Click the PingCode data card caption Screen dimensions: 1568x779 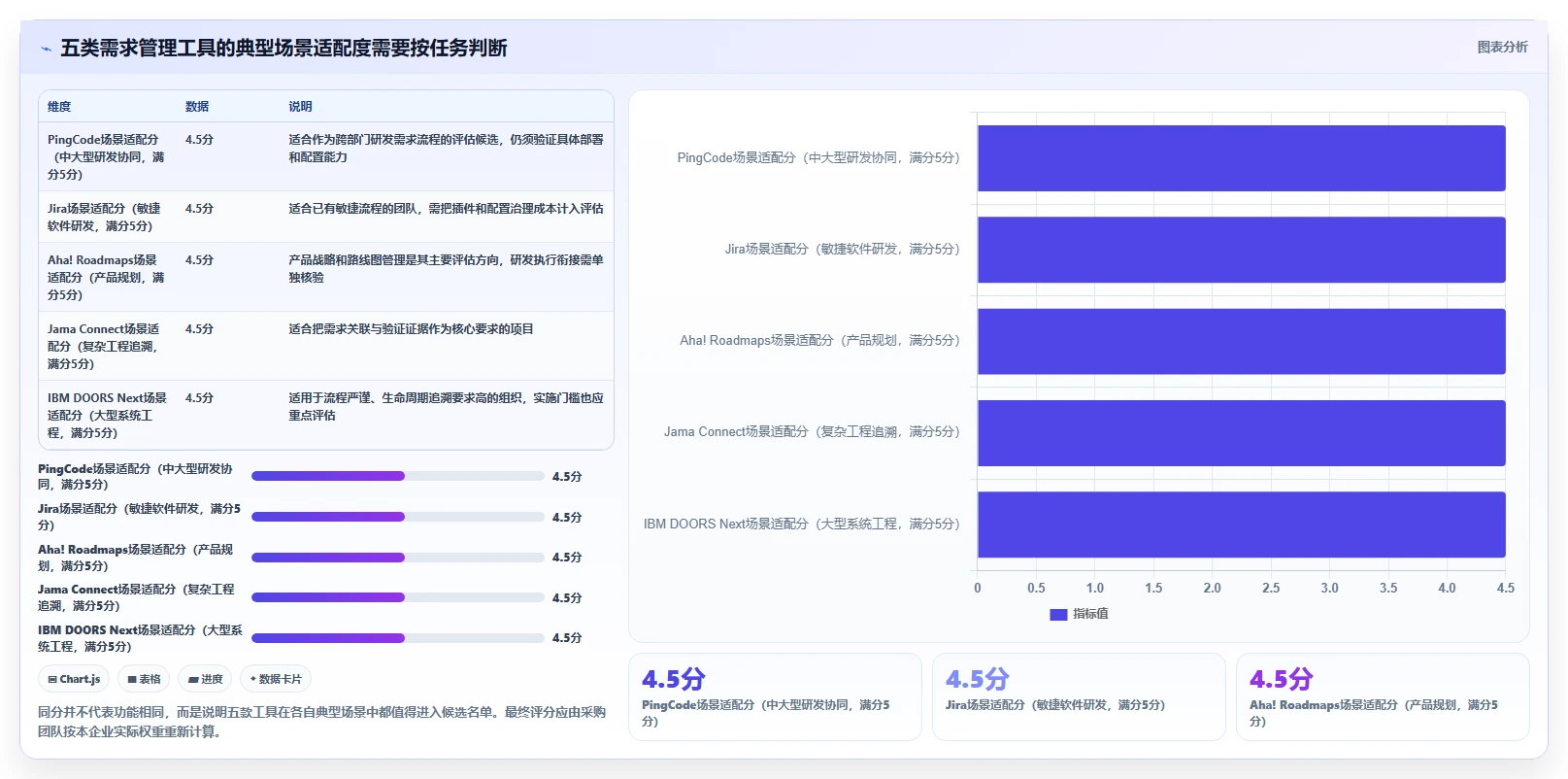point(767,713)
